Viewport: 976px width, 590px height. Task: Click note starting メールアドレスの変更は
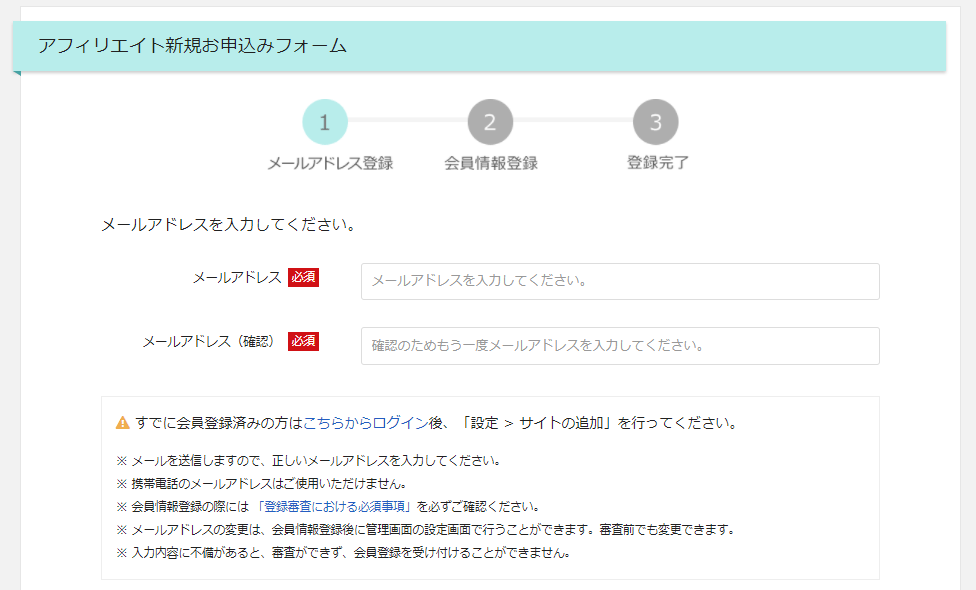427,530
